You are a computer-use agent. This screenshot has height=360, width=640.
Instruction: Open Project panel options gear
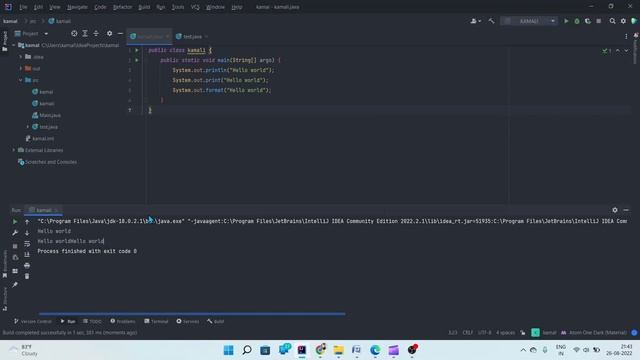coord(109,33)
